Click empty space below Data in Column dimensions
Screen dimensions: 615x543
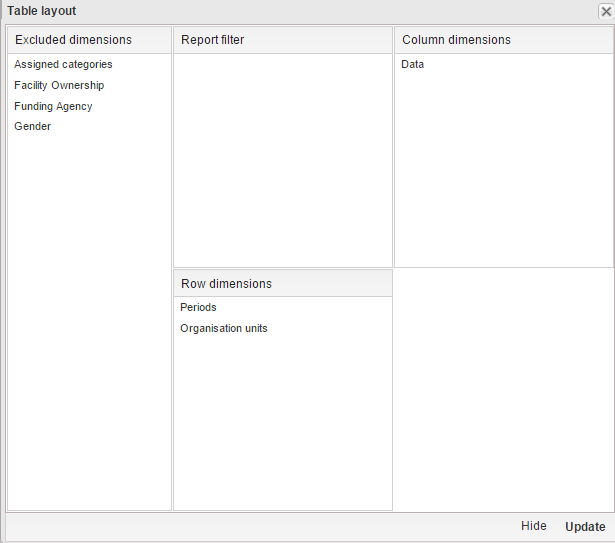click(503, 170)
